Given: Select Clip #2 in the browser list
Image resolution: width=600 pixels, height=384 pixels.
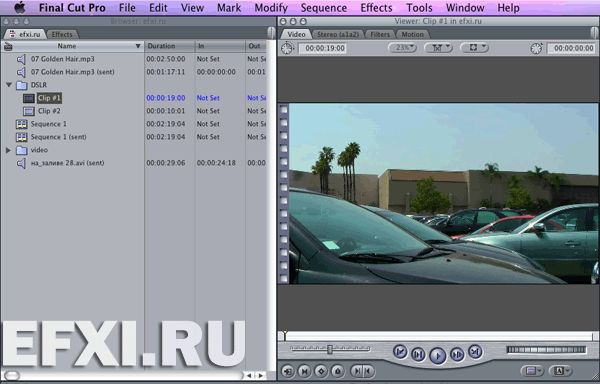Looking at the screenshot, I should 49,111.
